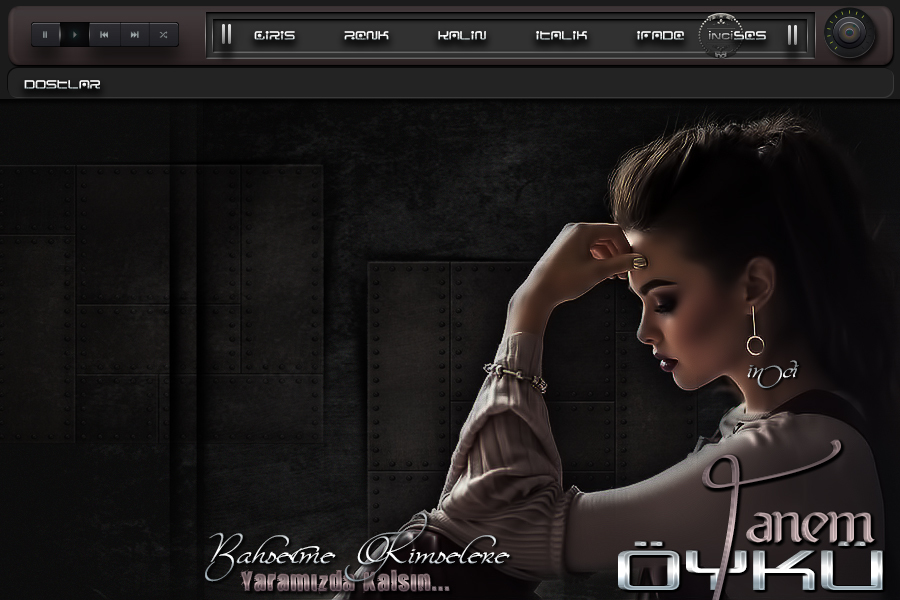The height and width of the screenshot is (600, 900).
Task: Click the 'Bahsetme Kimselere' caption text
Action: click(x=357, y=554)
